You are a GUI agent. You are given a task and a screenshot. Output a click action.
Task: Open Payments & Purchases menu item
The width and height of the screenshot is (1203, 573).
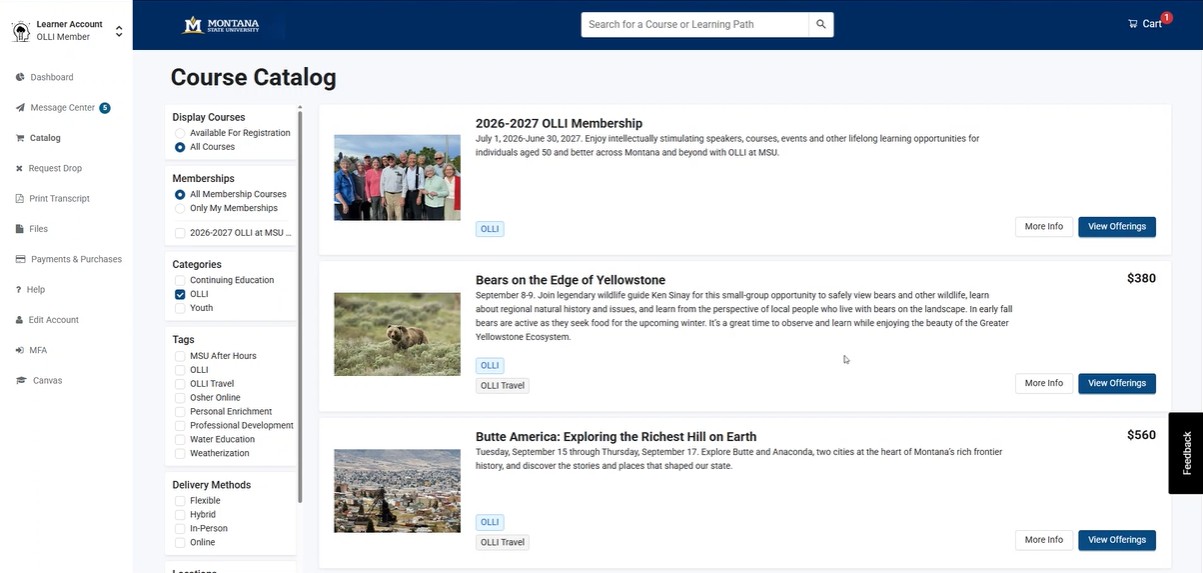[x=76, y=259]
